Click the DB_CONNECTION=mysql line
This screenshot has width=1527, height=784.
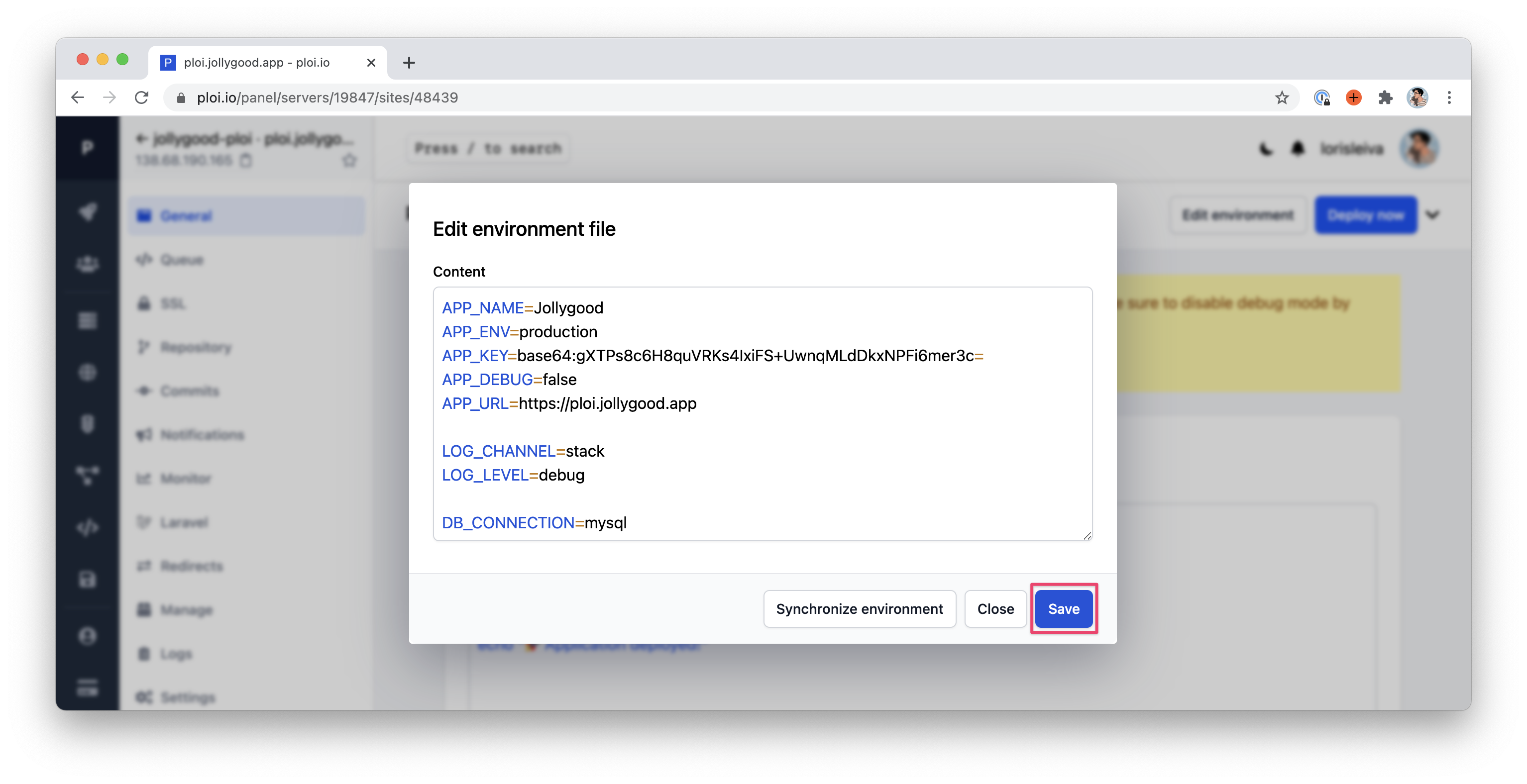tap(534, 523)
